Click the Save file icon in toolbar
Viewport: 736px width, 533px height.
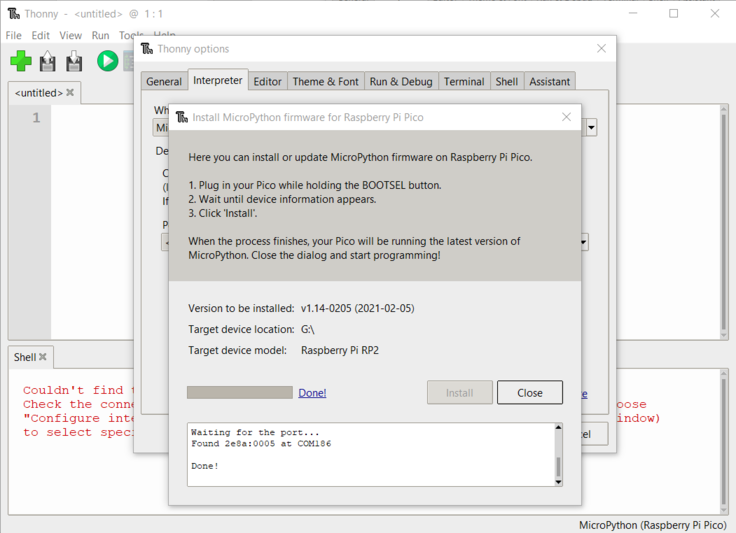[74, 61]
